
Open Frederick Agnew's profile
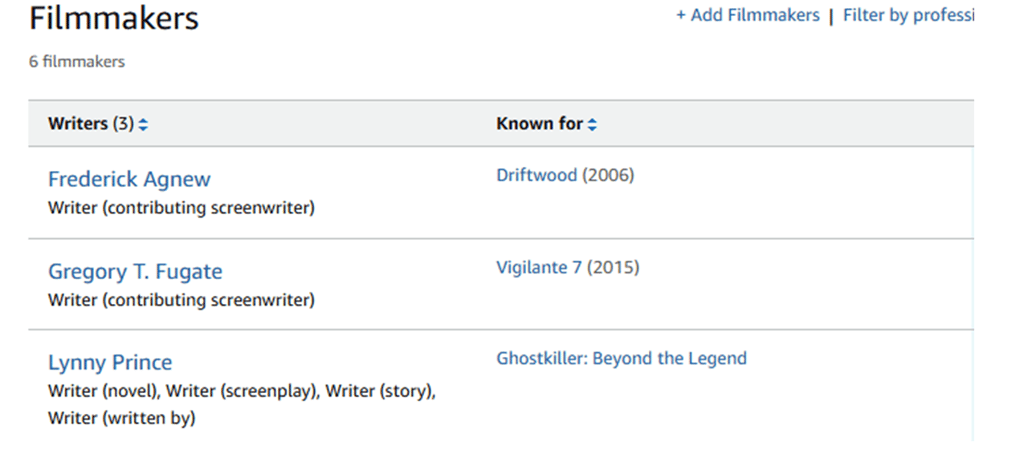coord(129,180)
